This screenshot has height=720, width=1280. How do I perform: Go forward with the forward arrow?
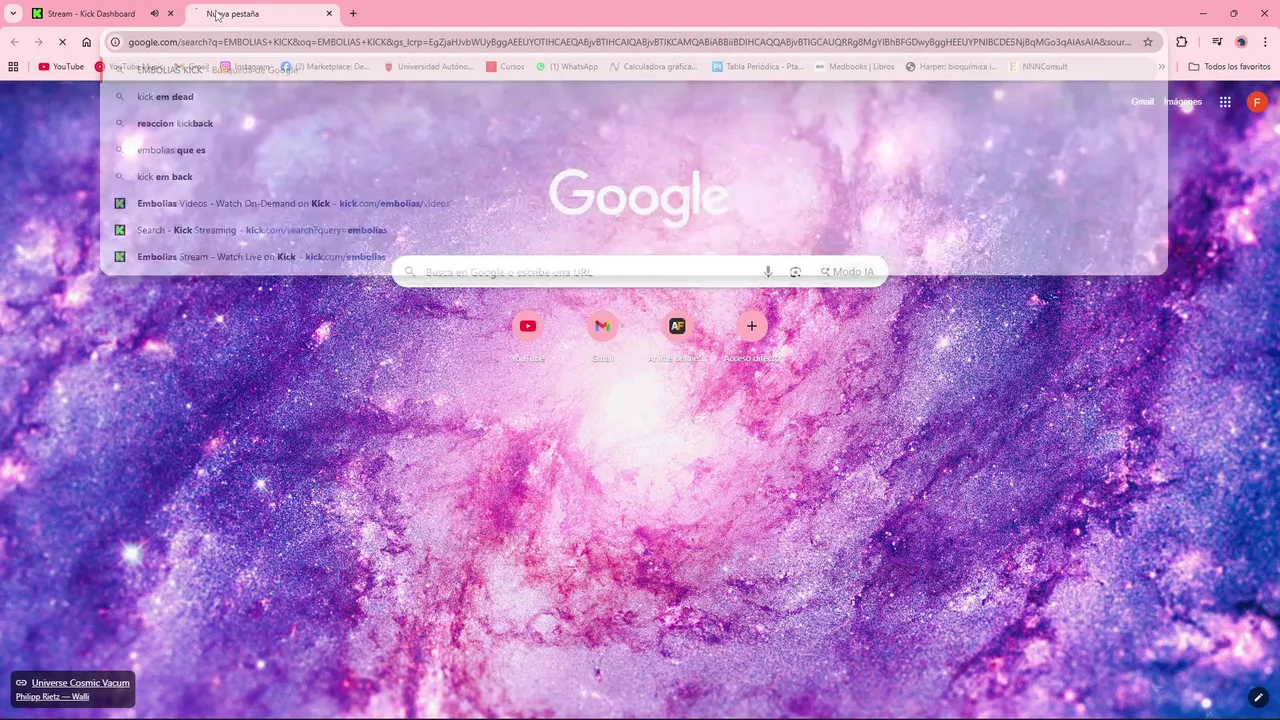38,42
